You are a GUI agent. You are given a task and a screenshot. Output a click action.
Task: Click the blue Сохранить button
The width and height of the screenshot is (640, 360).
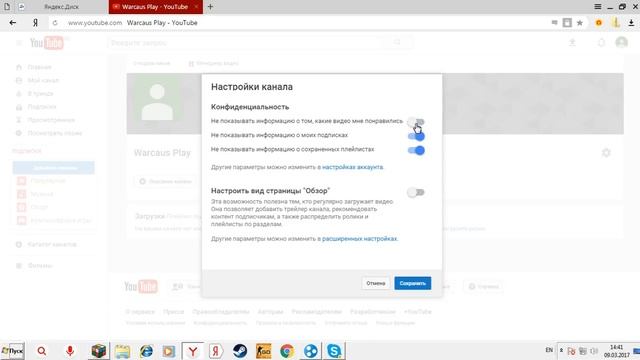(413, 283)
